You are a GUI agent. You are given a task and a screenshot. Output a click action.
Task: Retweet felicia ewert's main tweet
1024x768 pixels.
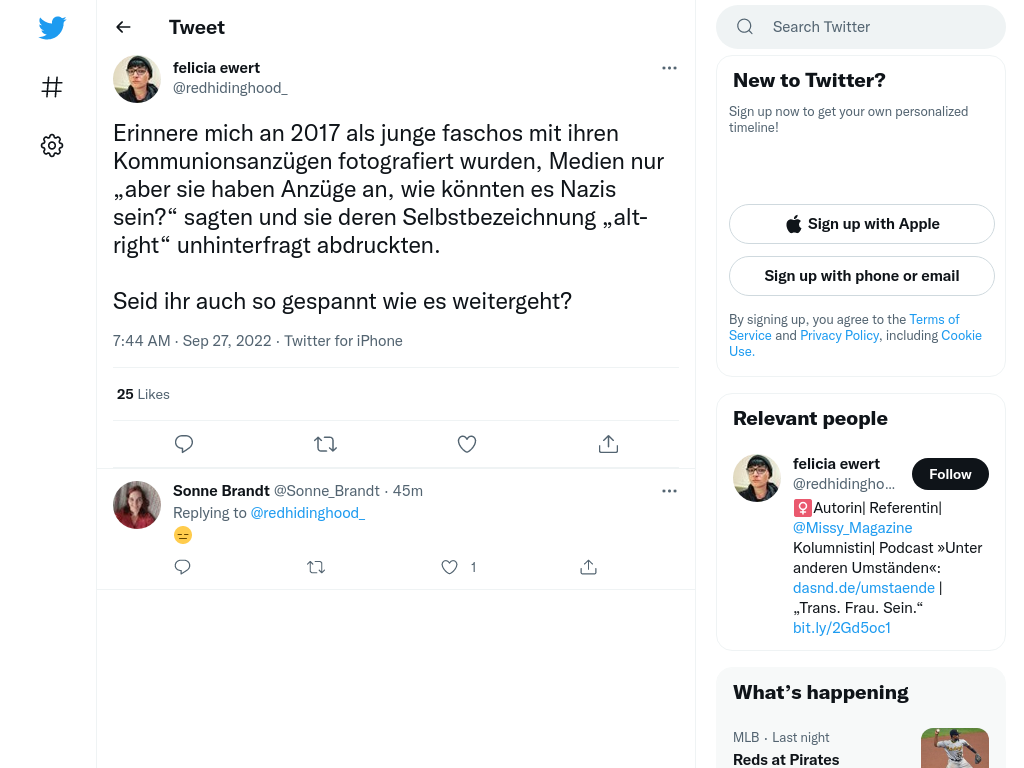tap(325, 444)
